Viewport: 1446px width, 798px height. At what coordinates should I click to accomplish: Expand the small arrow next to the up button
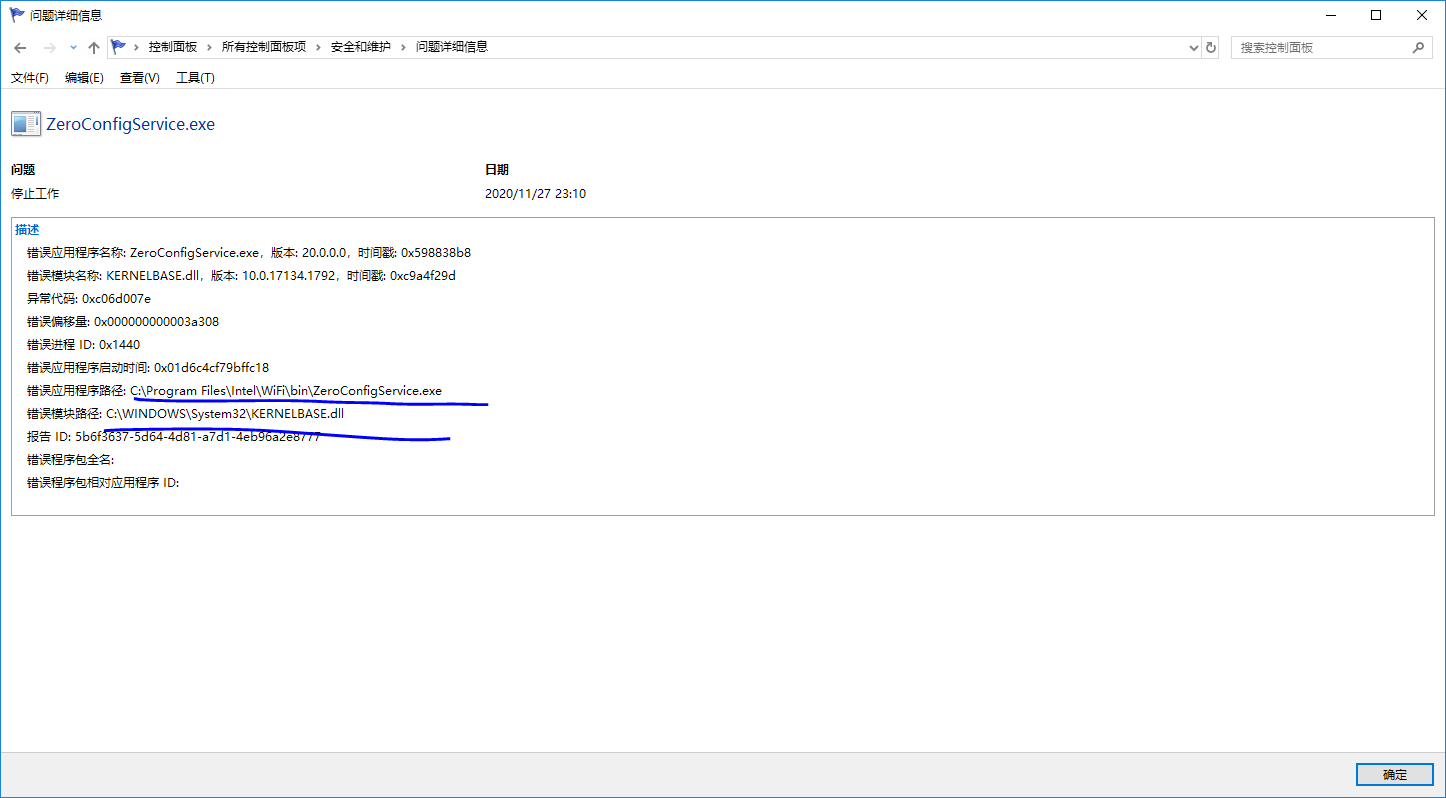point(71,47)
